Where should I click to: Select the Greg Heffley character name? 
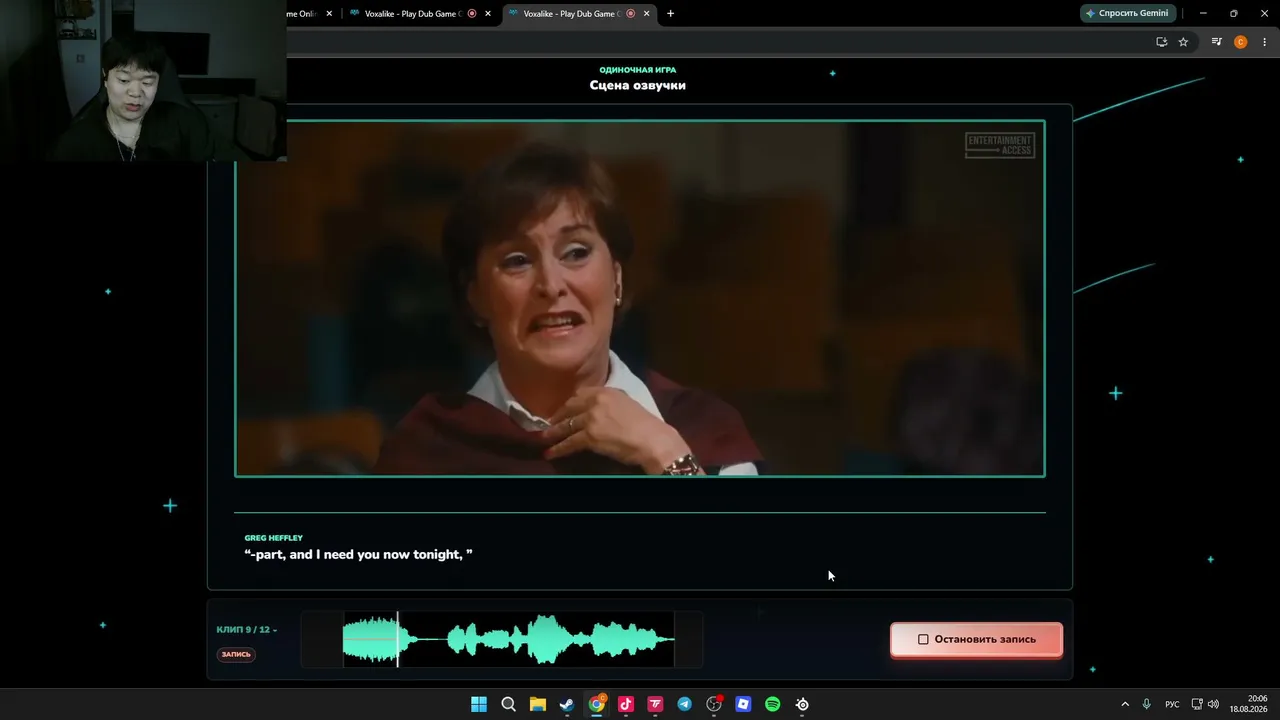click(x=274, y=538)
